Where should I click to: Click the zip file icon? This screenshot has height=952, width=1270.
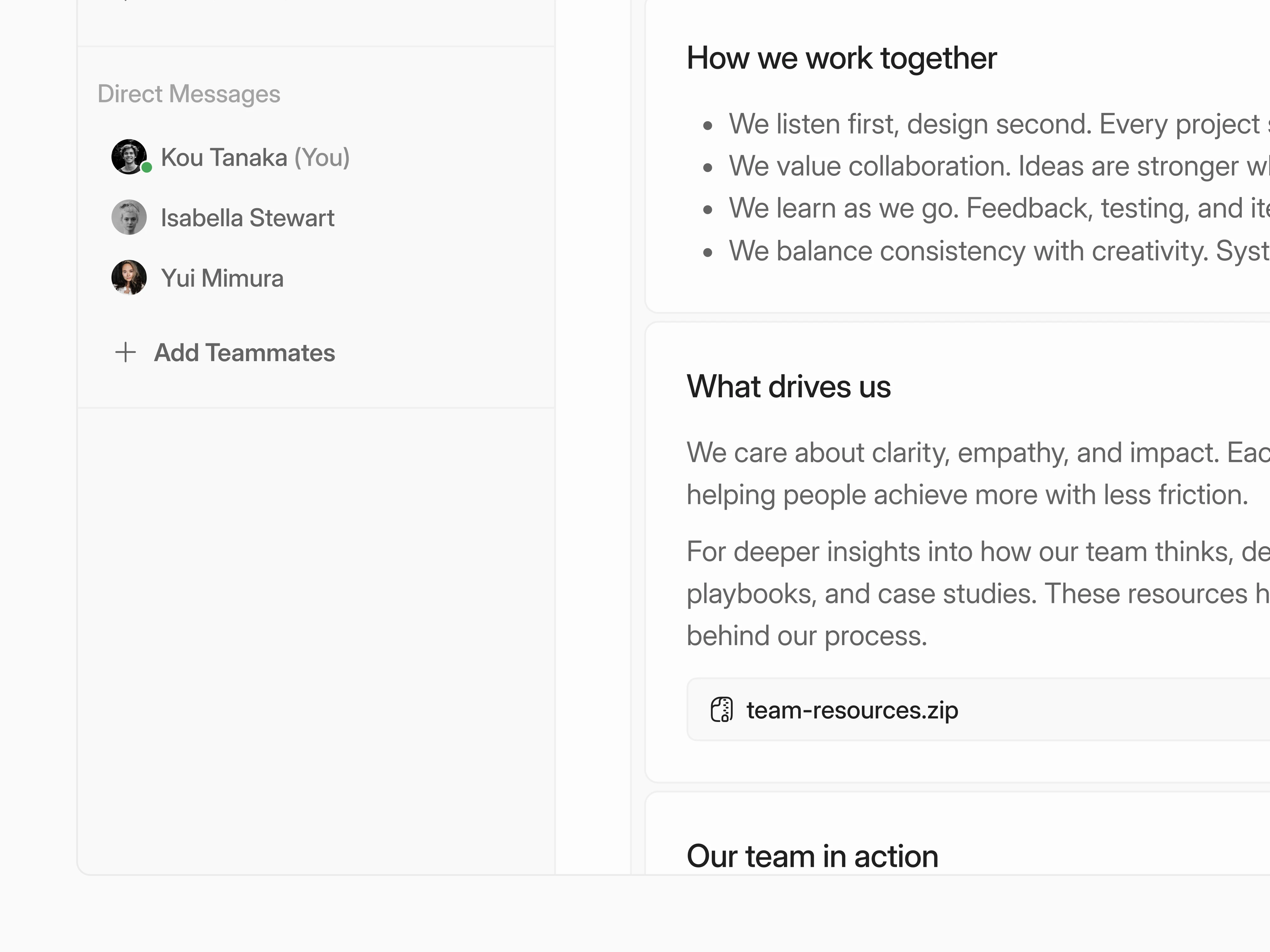(x=722, y=710)
